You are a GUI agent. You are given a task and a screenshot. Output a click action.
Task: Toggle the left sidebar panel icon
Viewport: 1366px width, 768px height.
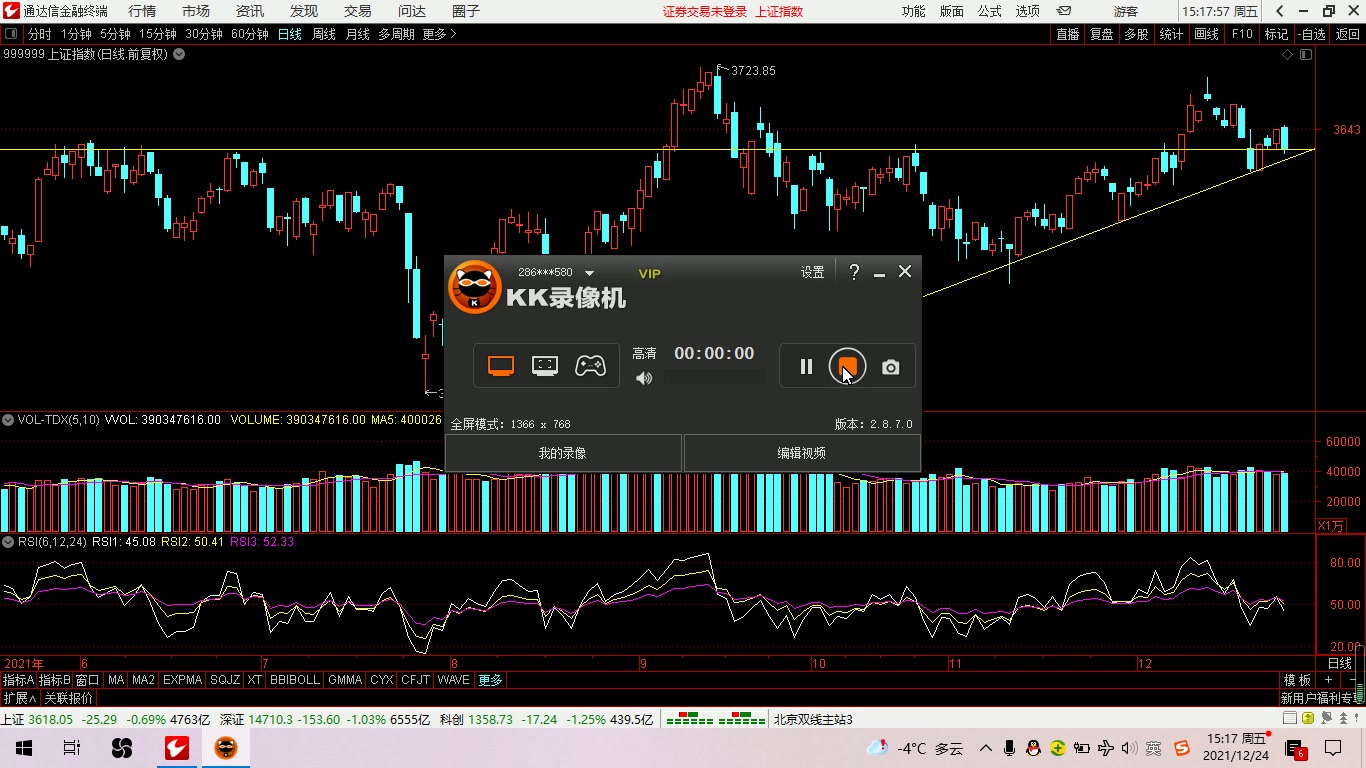click(10, 34)
